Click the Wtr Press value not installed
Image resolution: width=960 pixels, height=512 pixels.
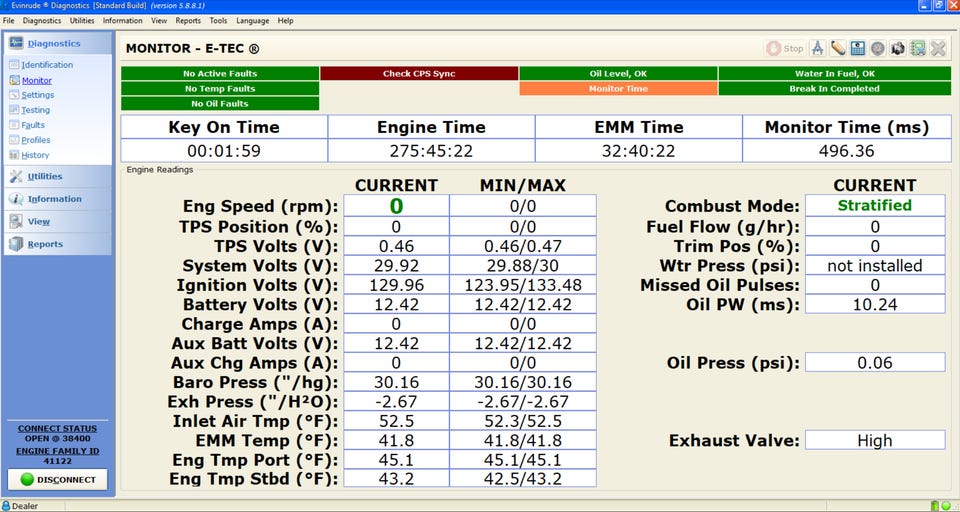pyautogui.click(x=875, y=266)
